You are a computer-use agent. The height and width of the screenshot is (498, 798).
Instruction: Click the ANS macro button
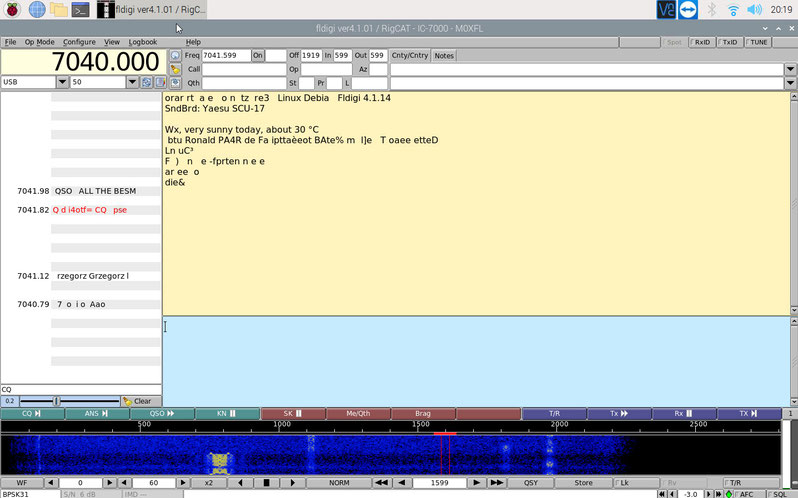[x=97, y=414]
